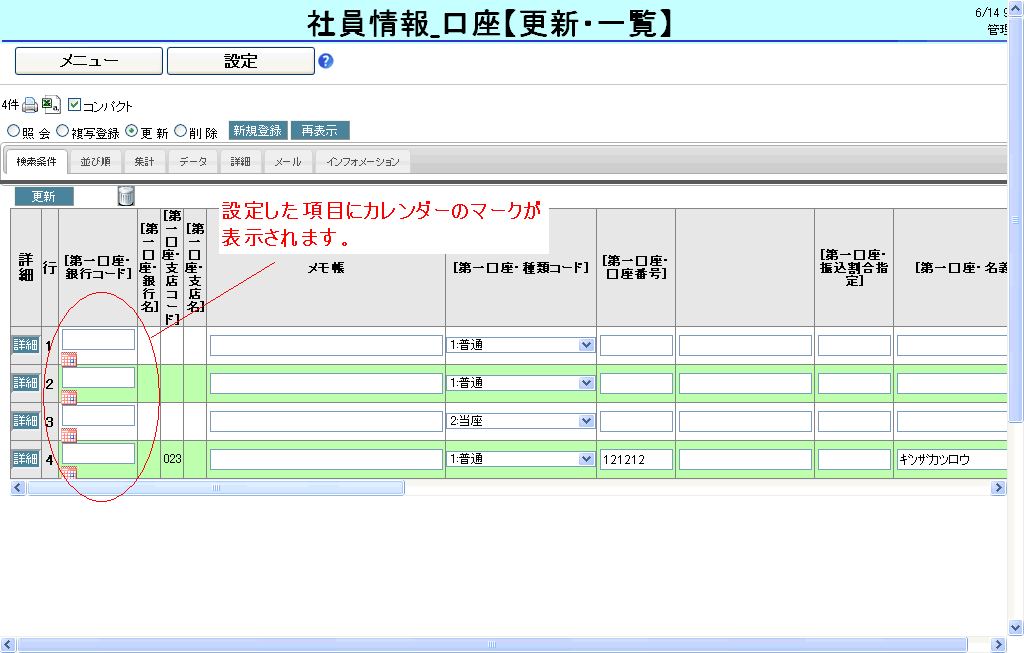Screen dimensions: 1024x653
Task: Click account number field containing 121212
Action: coord(636,460)
